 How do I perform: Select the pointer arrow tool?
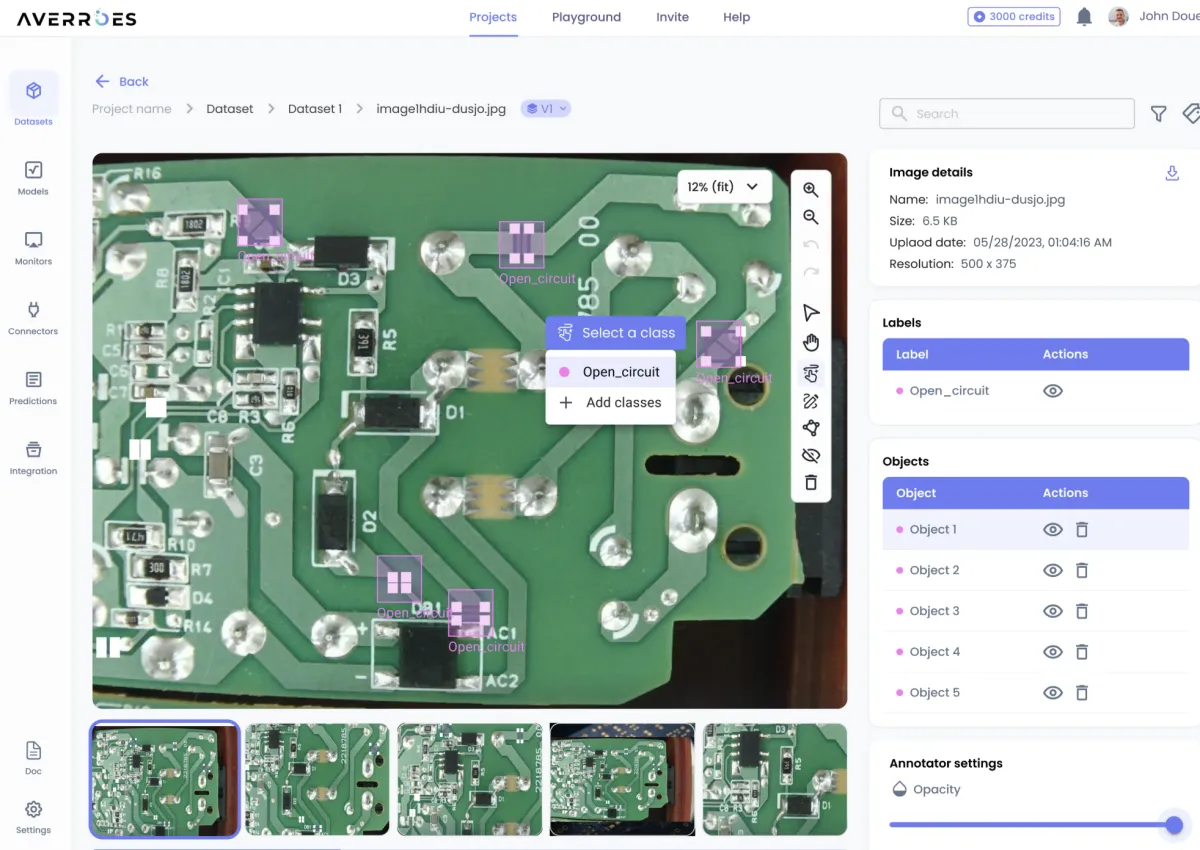pos(811,313)
